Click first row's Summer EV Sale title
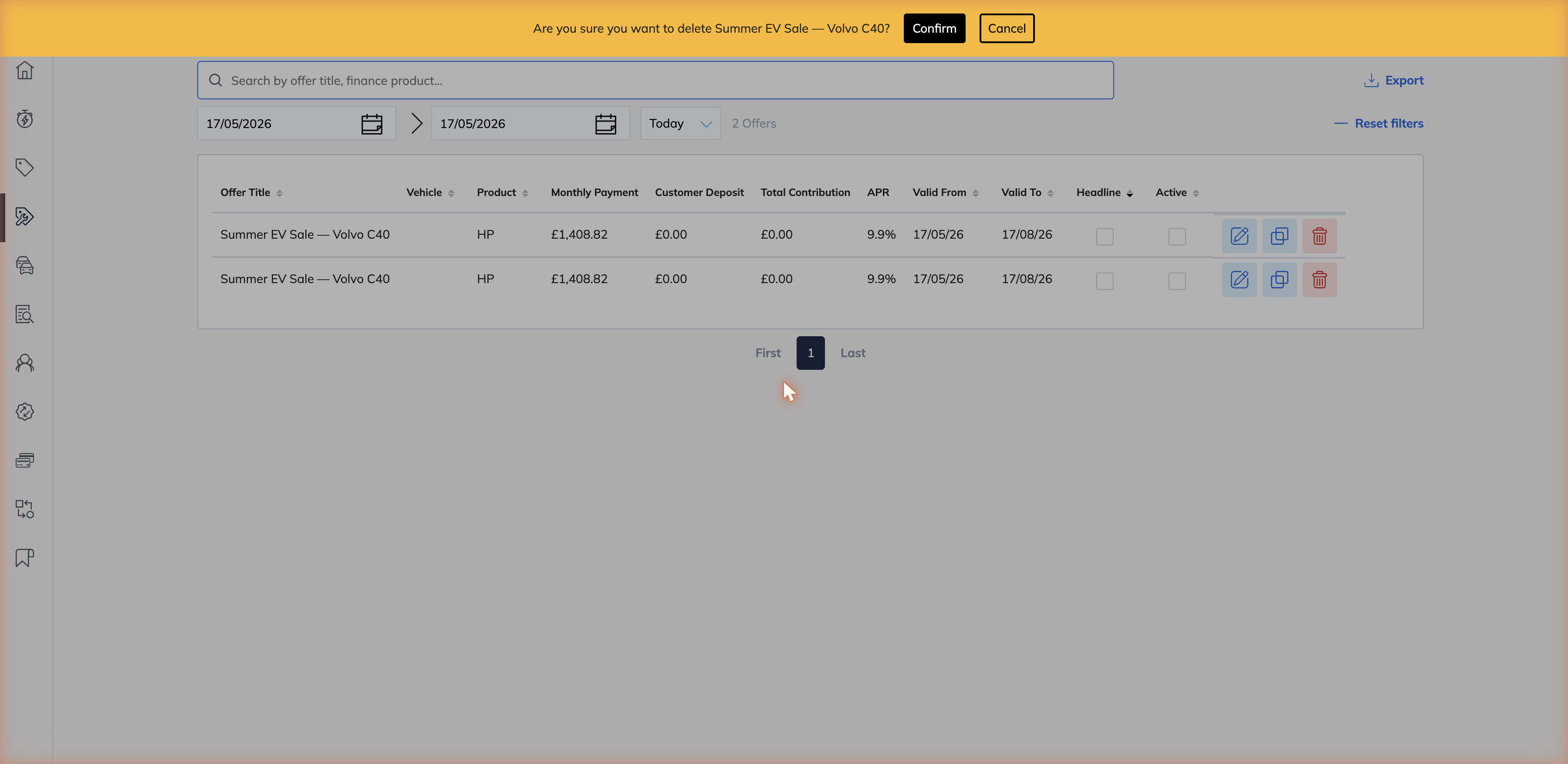The width and height of the screenshot is (1568, 764). 305,234
